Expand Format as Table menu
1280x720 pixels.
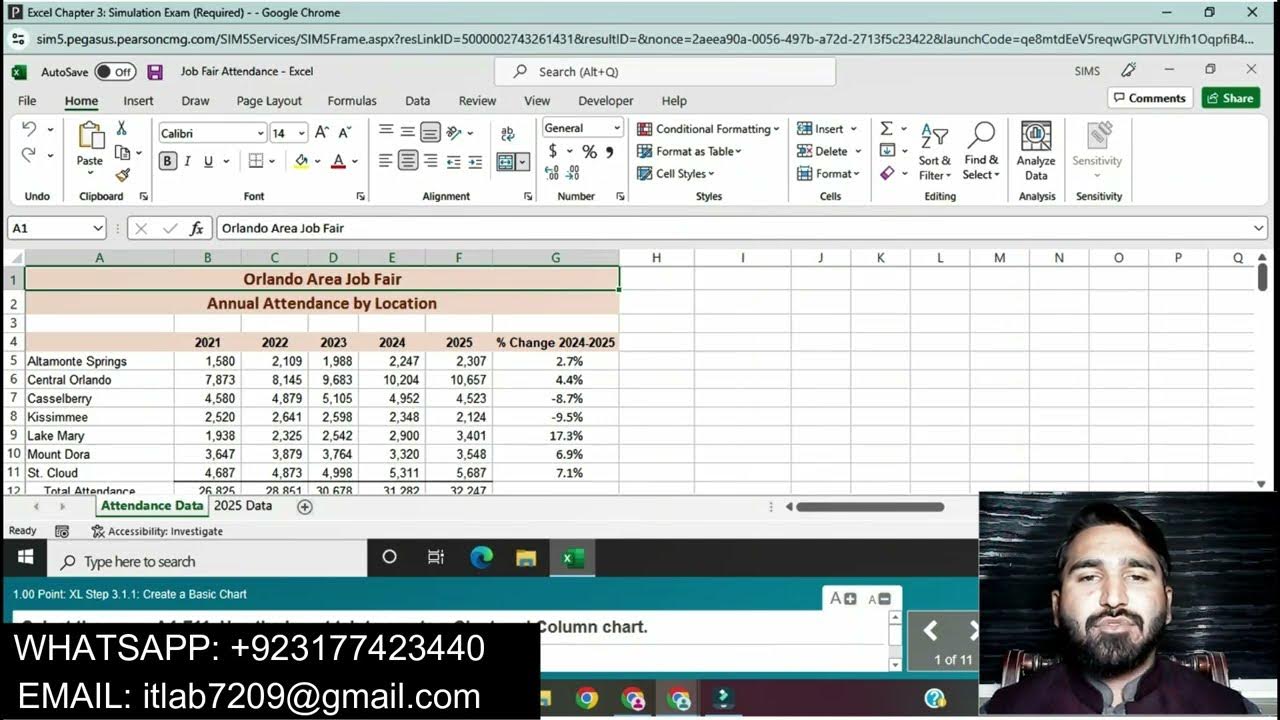(689, 151)
